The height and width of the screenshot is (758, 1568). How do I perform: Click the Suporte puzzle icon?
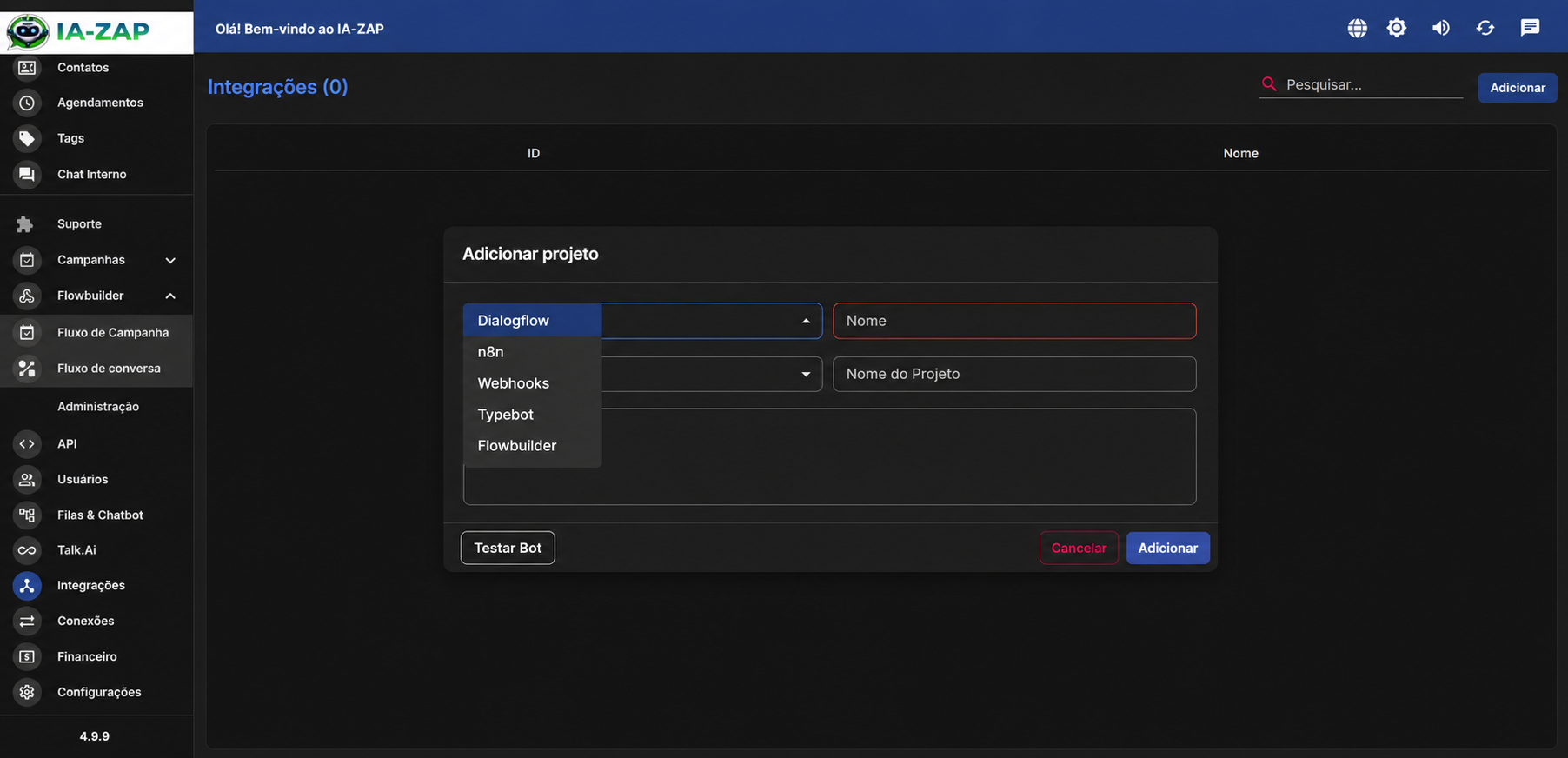point(24,224)
